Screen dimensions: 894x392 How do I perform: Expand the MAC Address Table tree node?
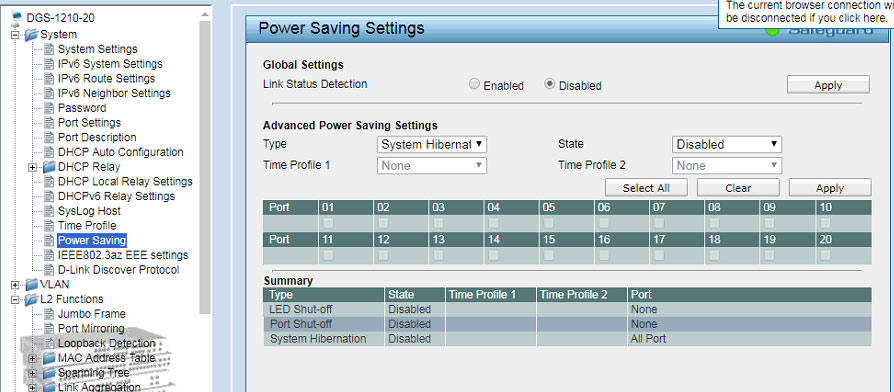(x=33, y=358)
